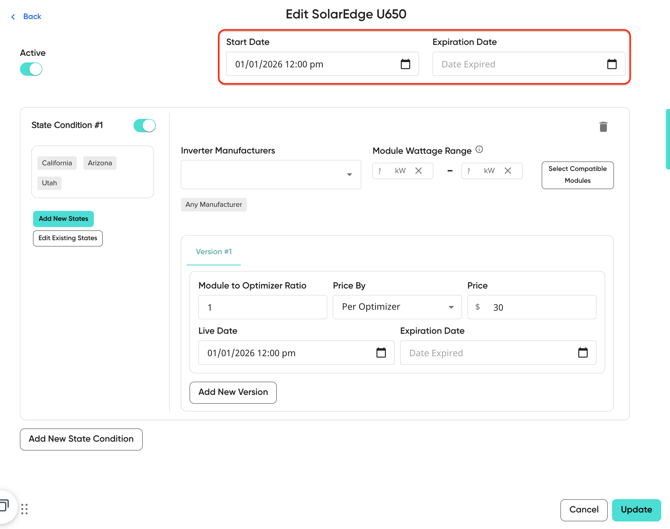Image resolution: width=670 pixels, height=529 pixels.
Task: Click the overlapping squares icon at bottom-left
Action: click(4, 506)
